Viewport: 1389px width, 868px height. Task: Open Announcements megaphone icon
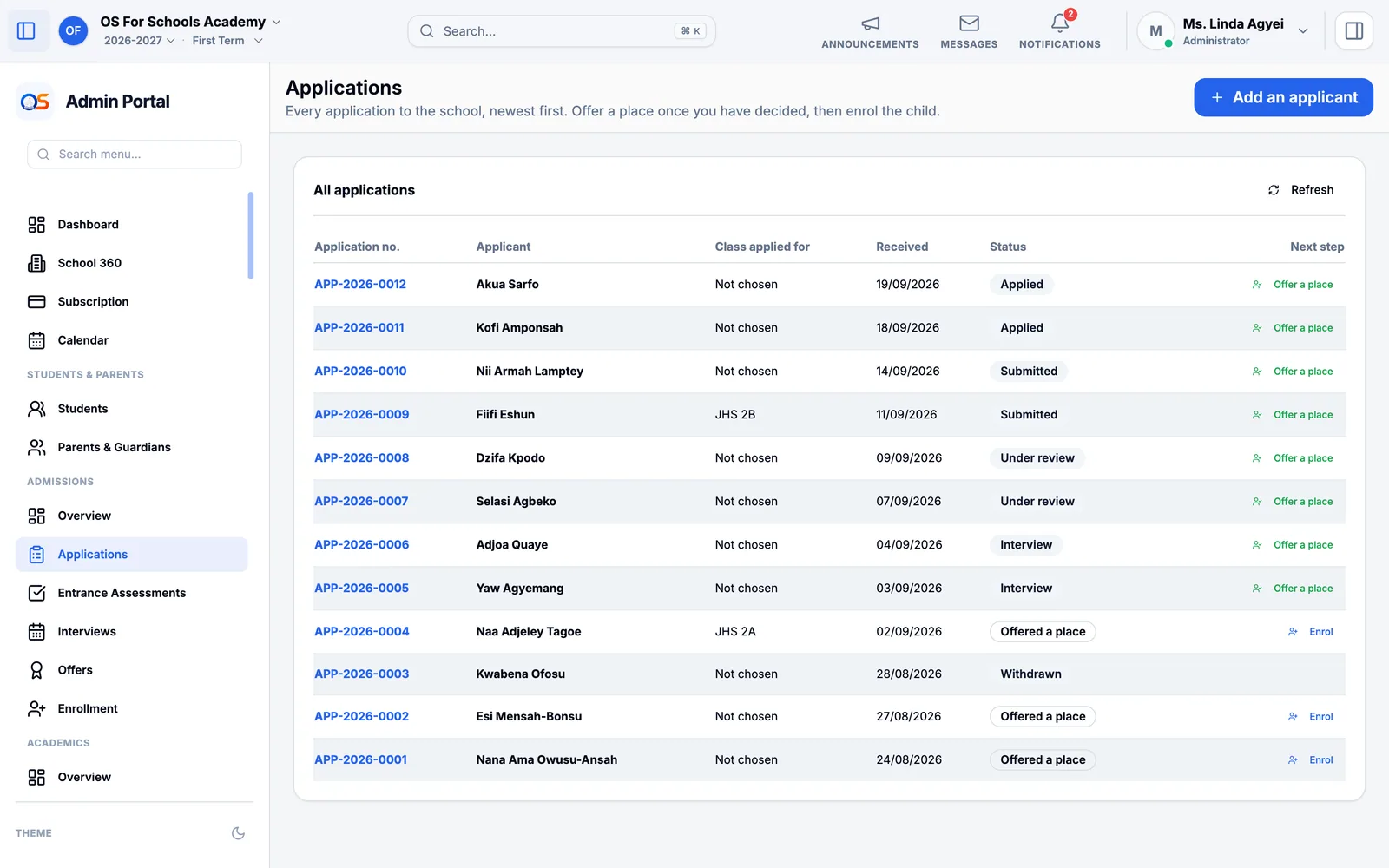870,23
